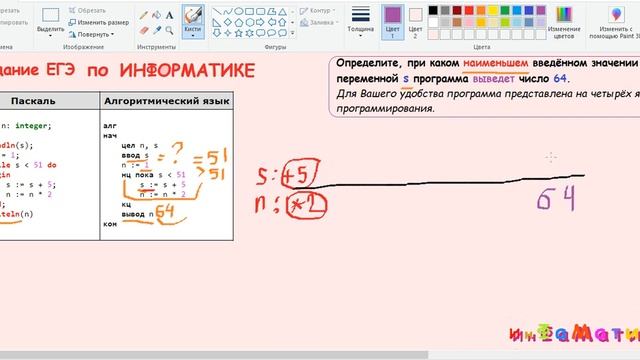
Task: Choose the Hexagon shape
Action: click(250, 22)
